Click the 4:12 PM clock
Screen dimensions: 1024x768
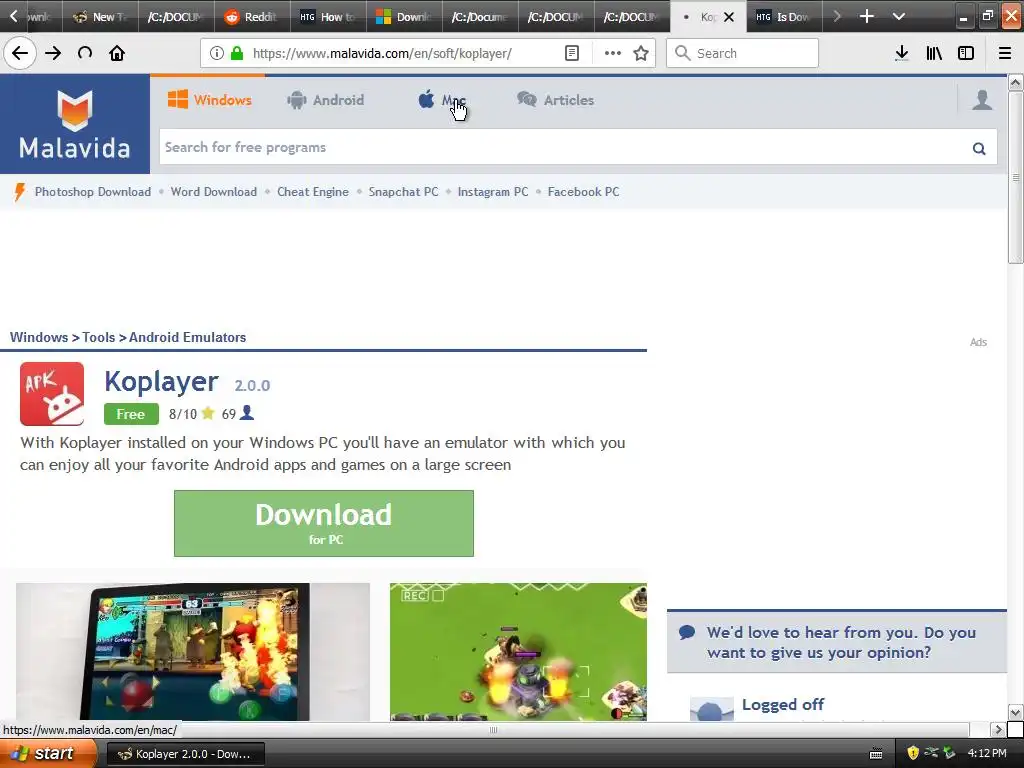click(x=987, y=754)
